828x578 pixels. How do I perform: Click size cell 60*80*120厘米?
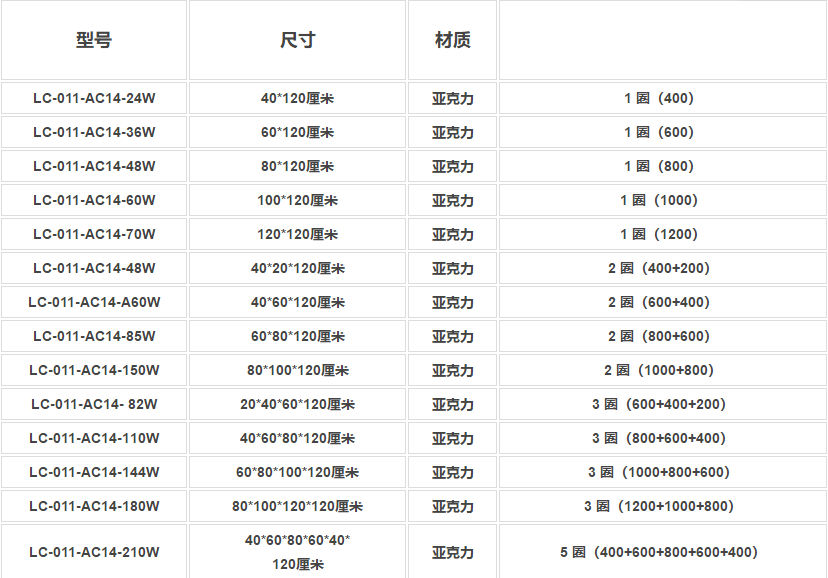(x=297, y=336)
